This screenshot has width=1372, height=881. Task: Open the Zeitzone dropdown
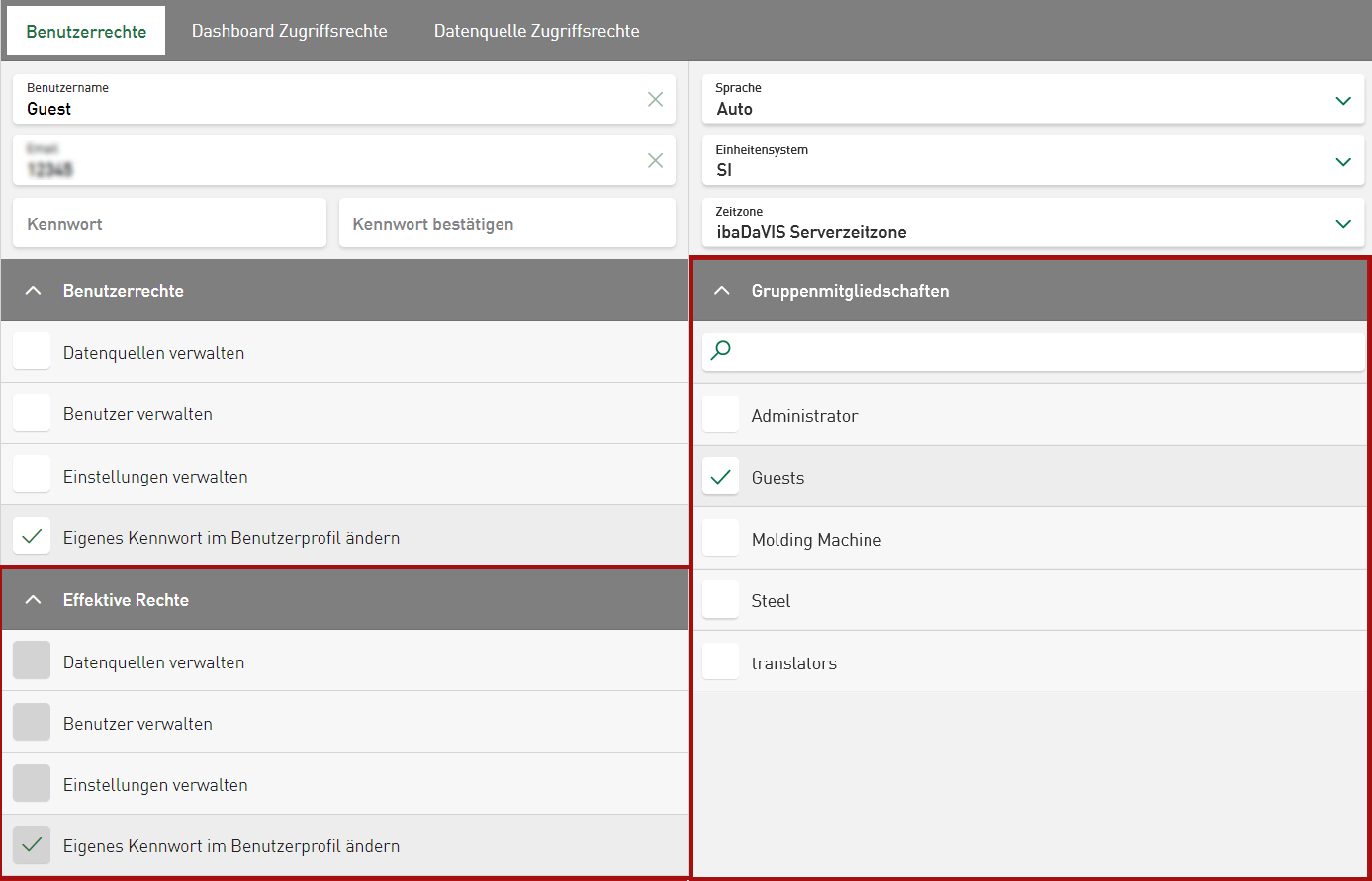[x=1342, y=223]
